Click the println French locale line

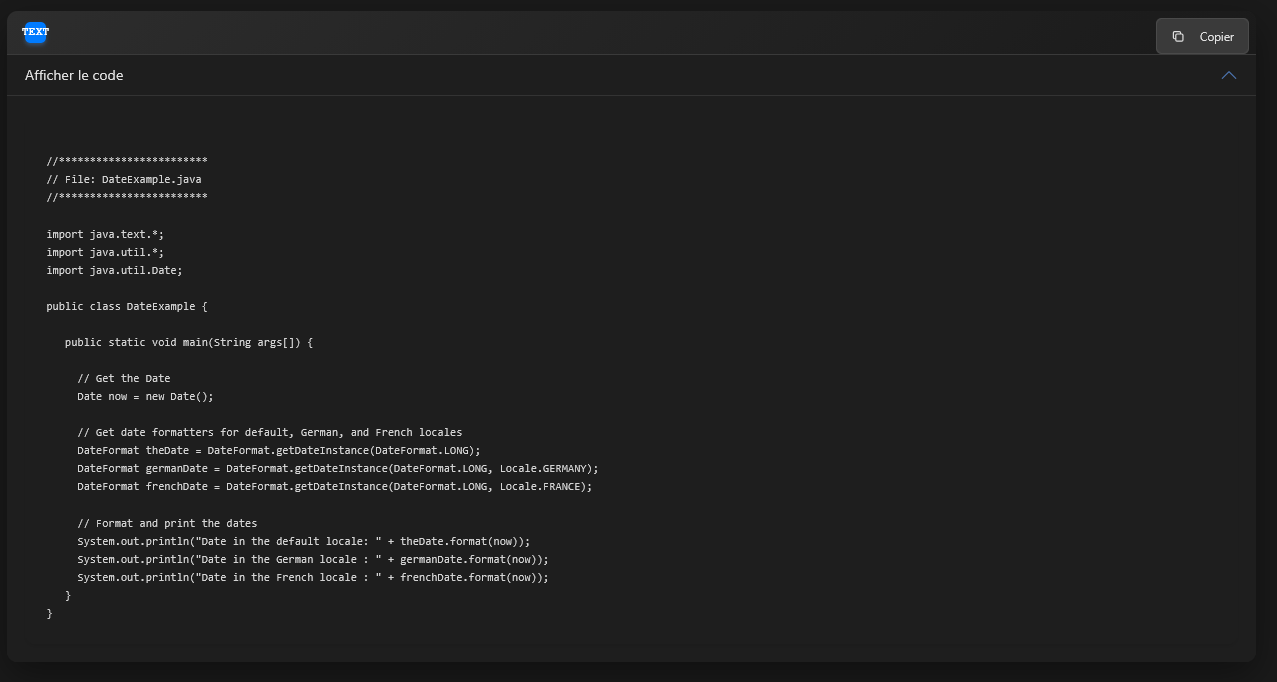click(x=313, y=578)
